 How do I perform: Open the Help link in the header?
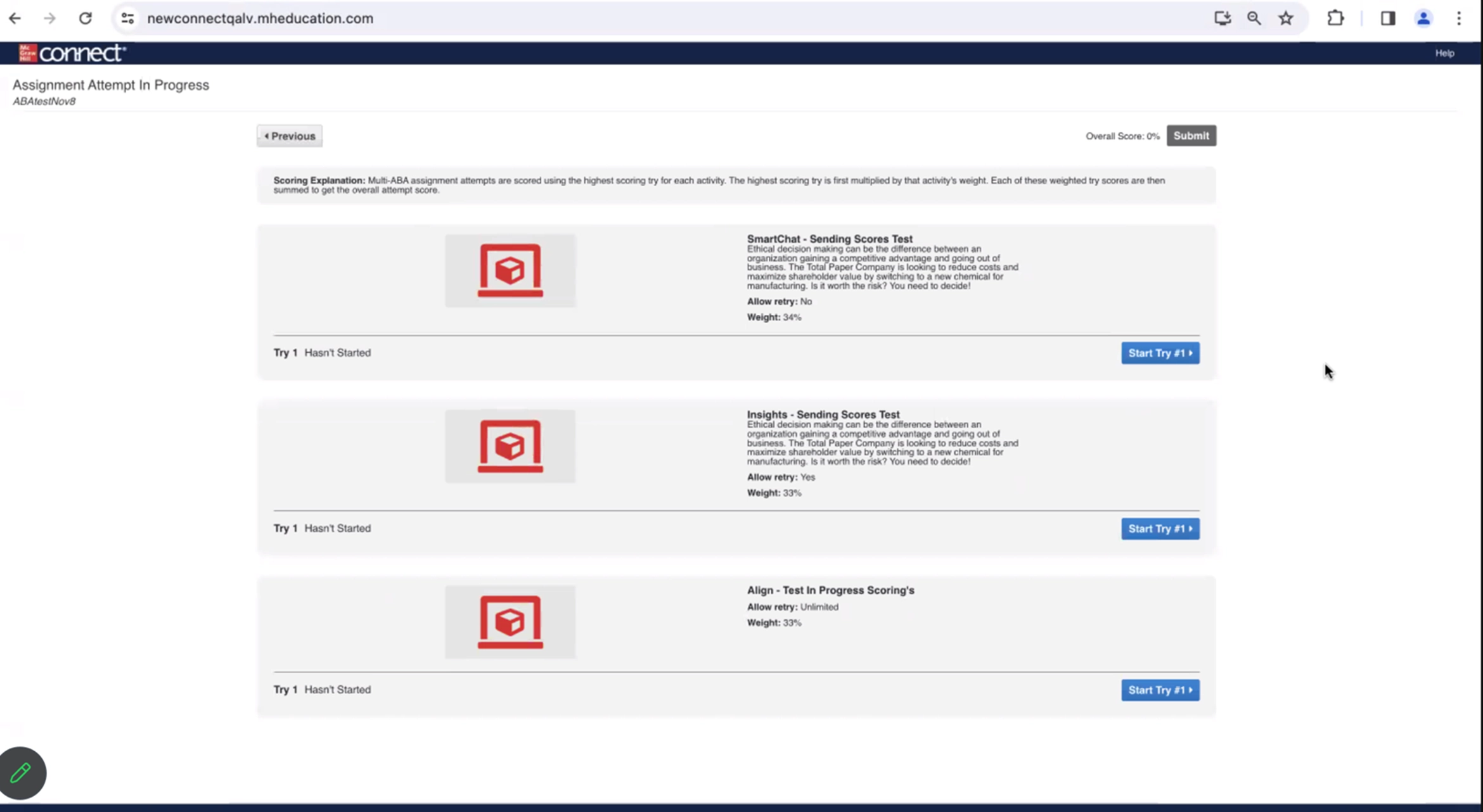1444,53
